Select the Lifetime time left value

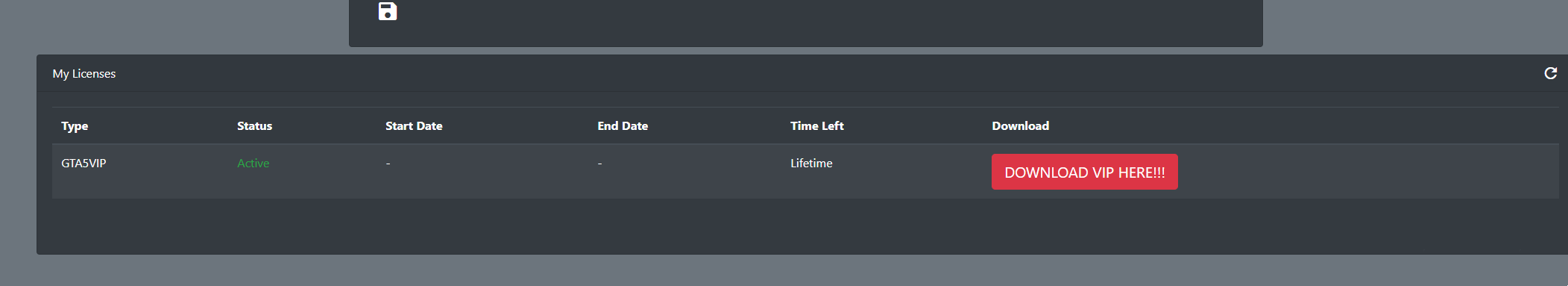point(811,163)
